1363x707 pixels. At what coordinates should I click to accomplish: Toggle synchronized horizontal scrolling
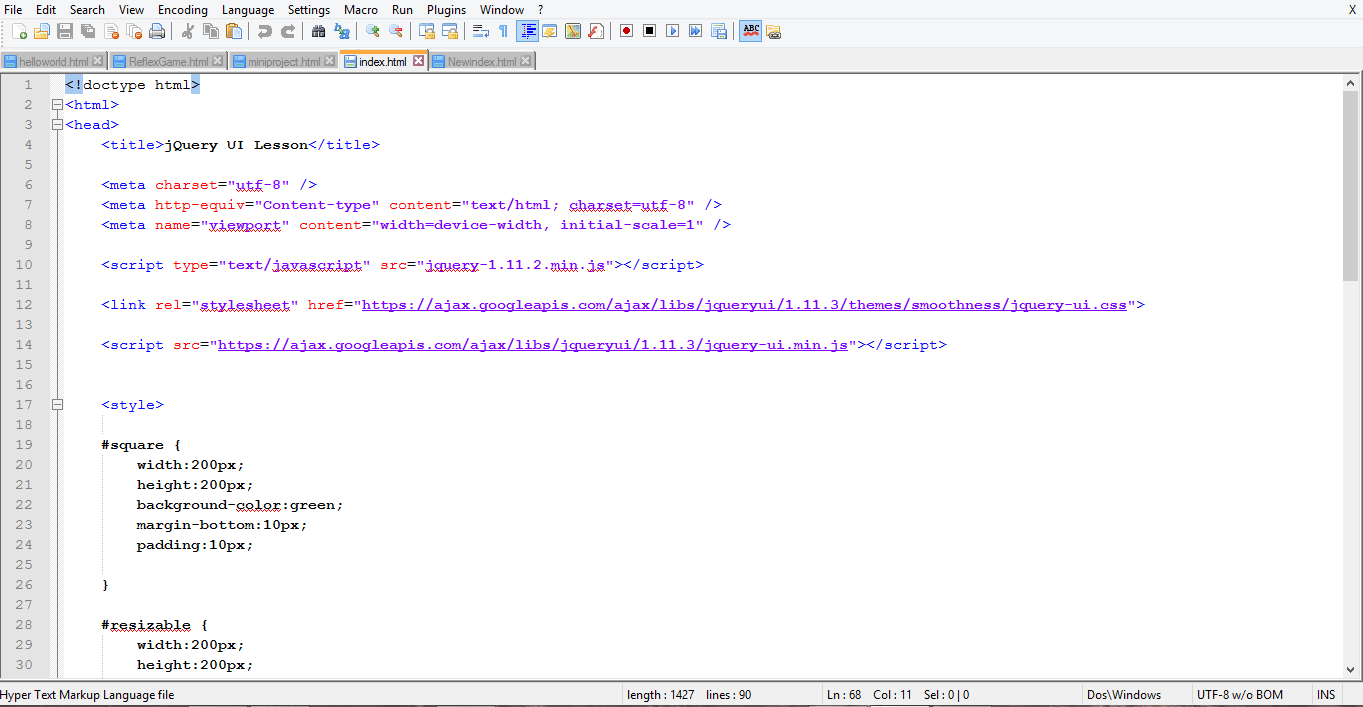tap(449, 31)
